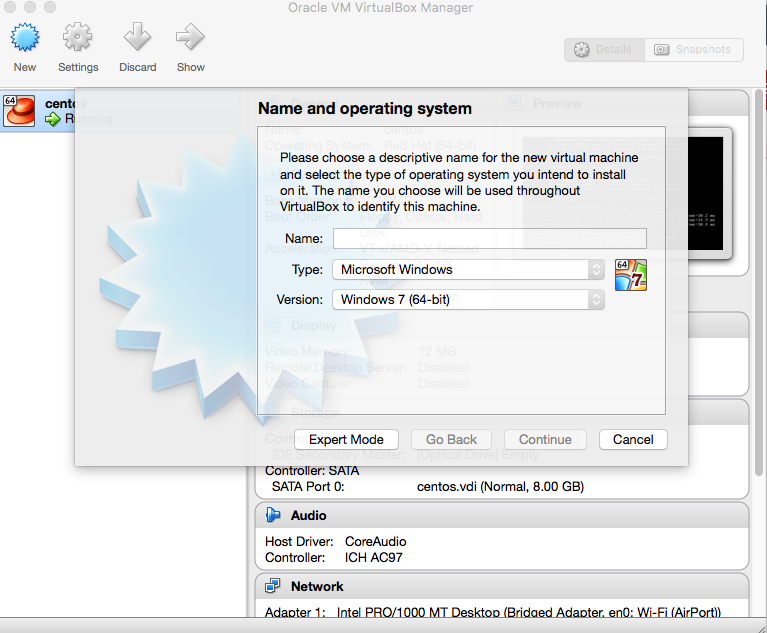Image resolution: width=767 pixels, height=633 pixels.
Task: Click the Adapter 1 network entry
Action: coord(493,612)
